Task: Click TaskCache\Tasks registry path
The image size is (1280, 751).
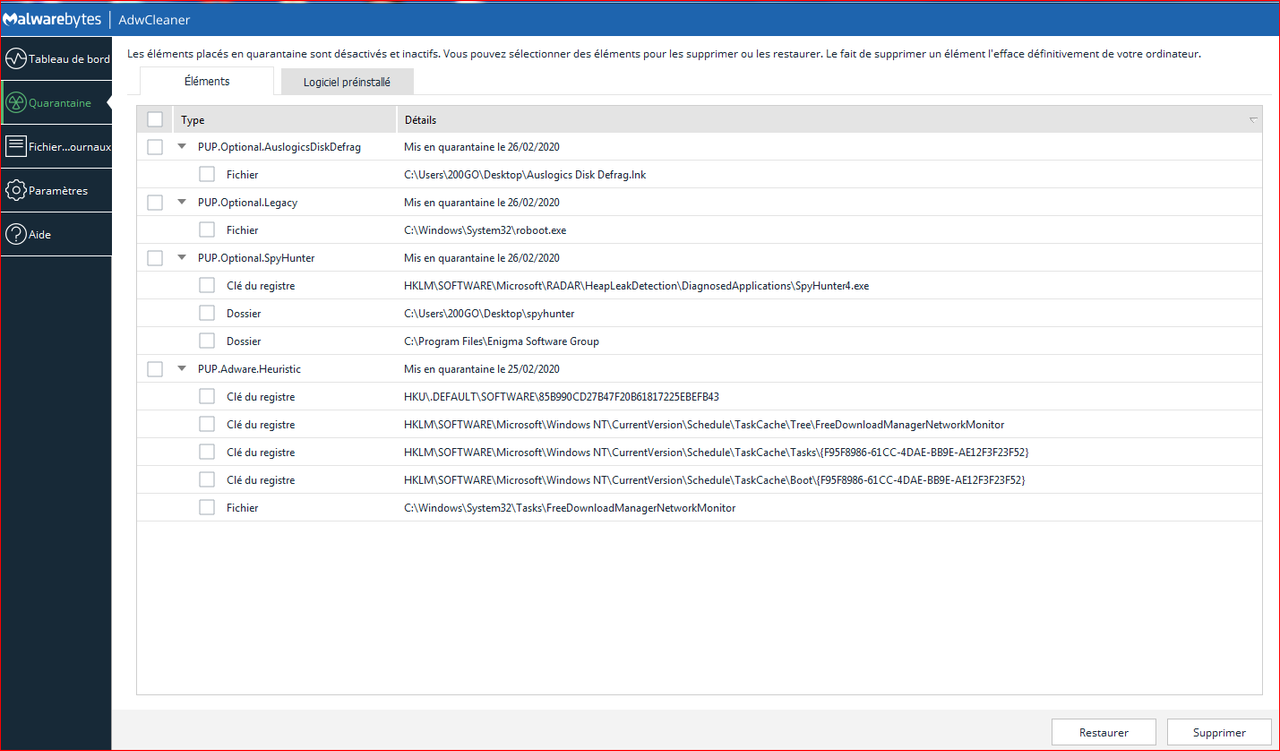Action: point(716,453)
